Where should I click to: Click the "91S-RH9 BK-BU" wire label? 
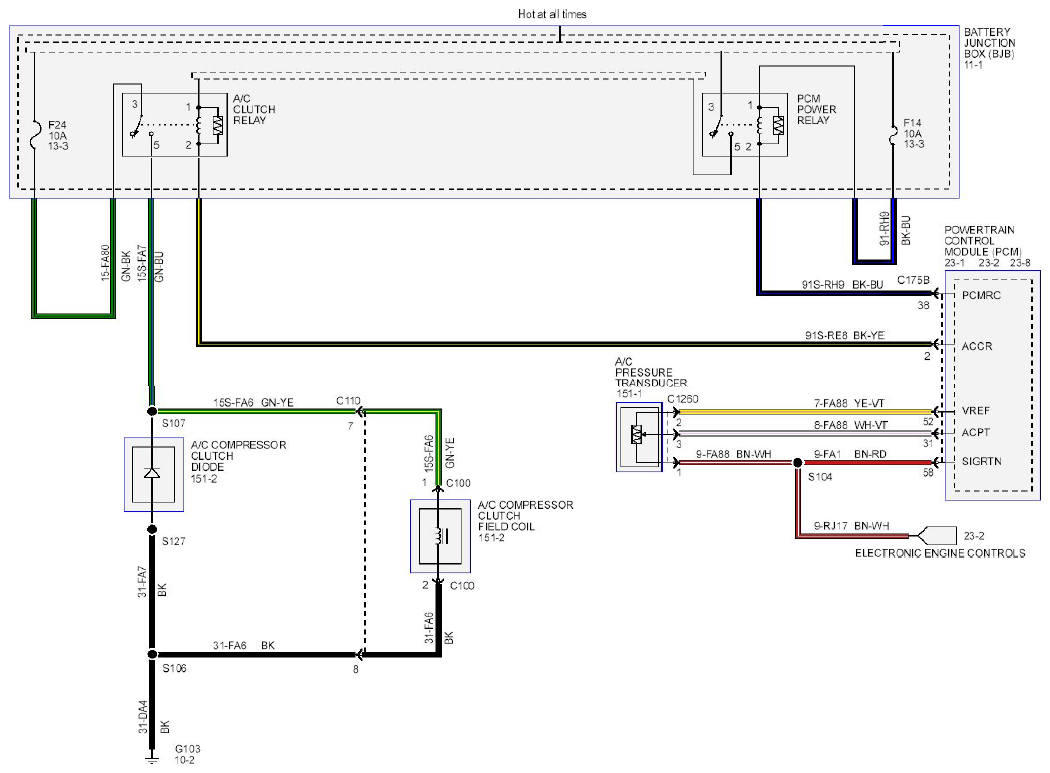[842, 285]
